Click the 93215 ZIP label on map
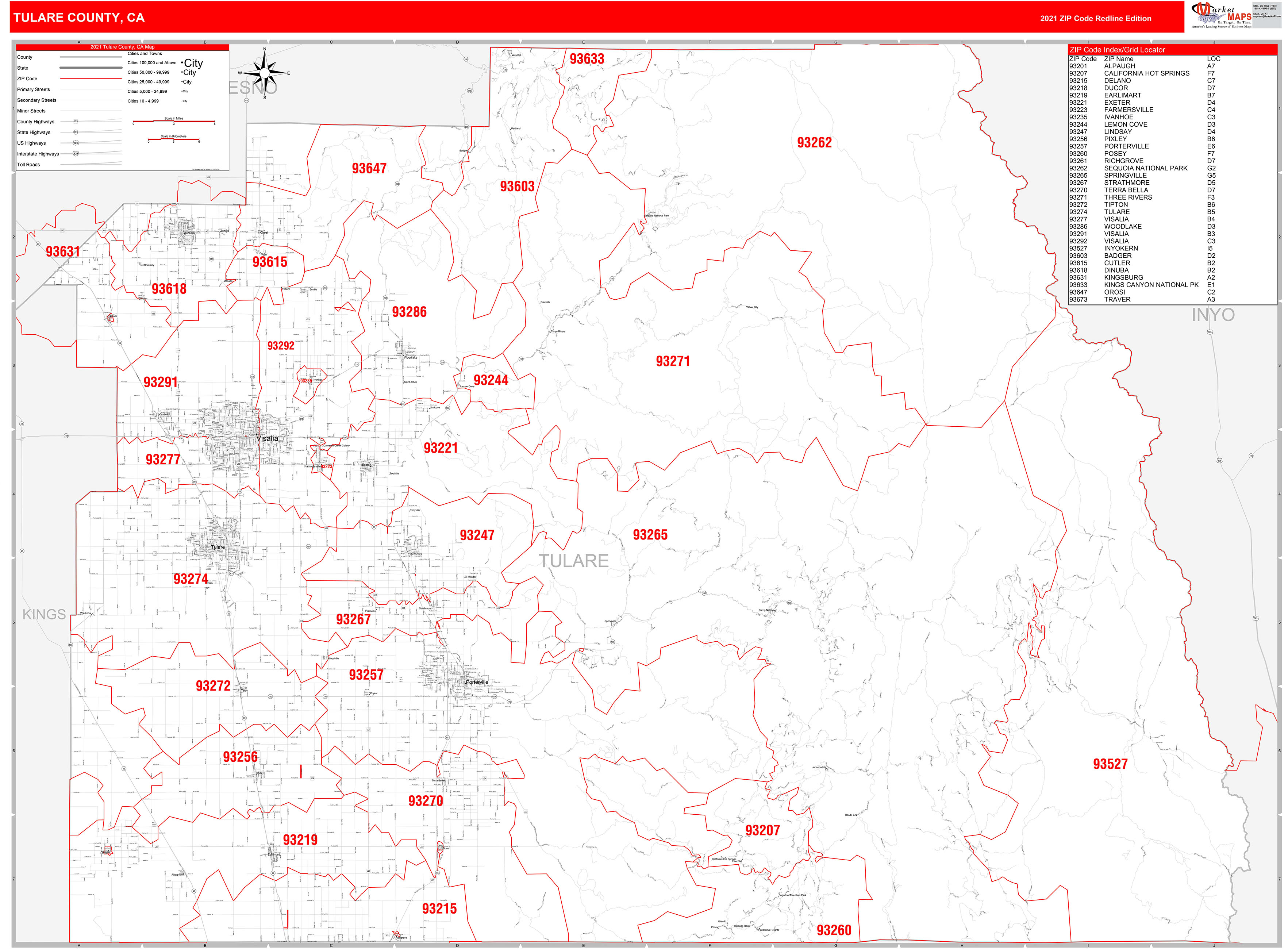 point(439,909)
